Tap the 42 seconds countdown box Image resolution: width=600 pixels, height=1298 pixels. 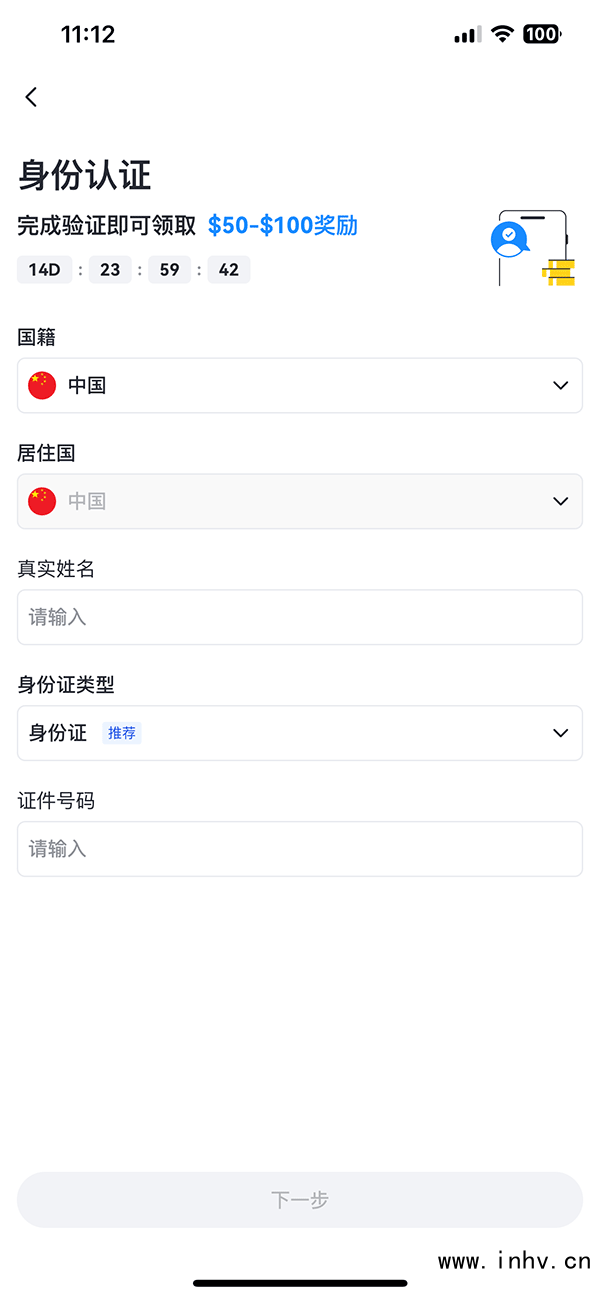click(x=229, y=270)
